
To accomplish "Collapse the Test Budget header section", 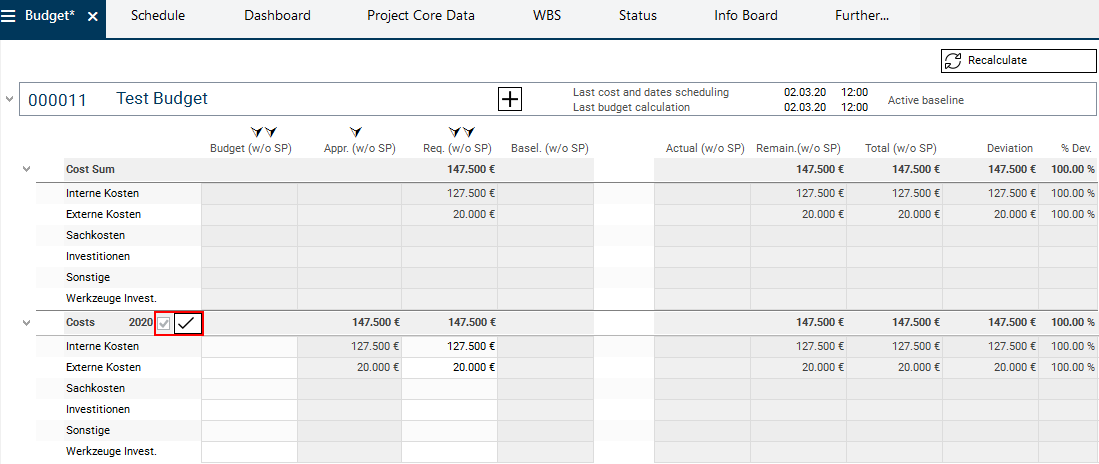I will [10, 99].
